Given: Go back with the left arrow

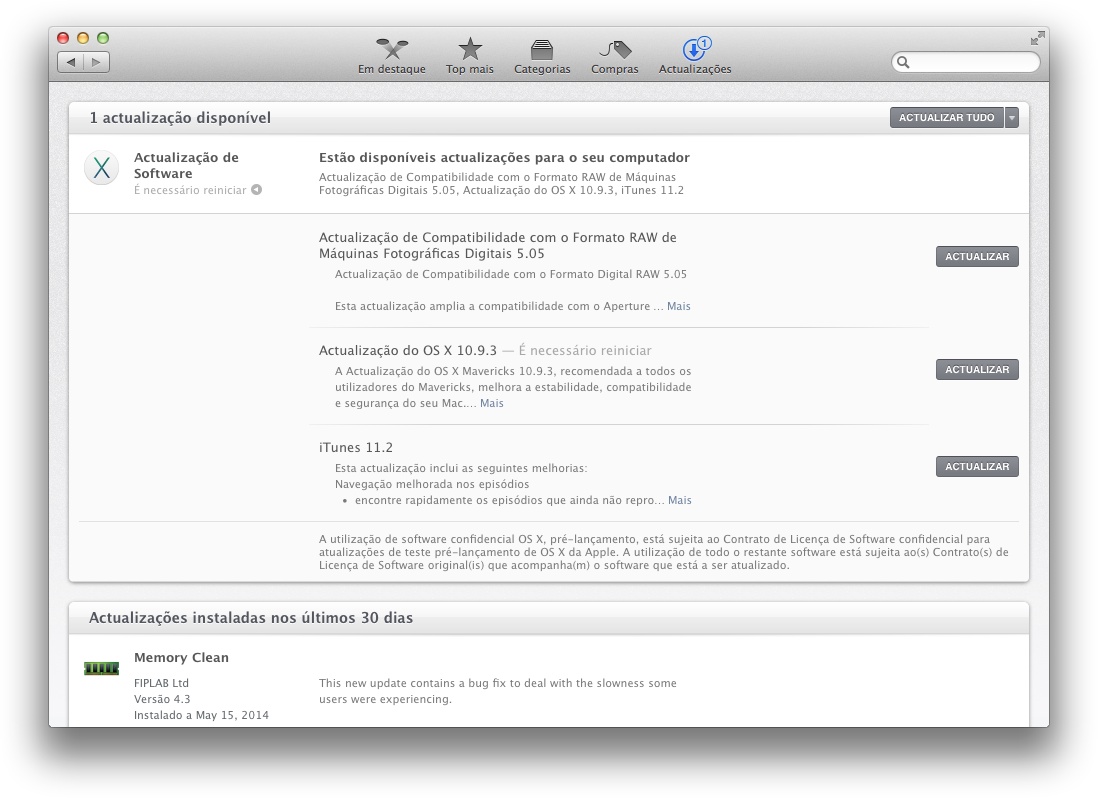Looking at the screenshot, I should click(x=70, y=62).
